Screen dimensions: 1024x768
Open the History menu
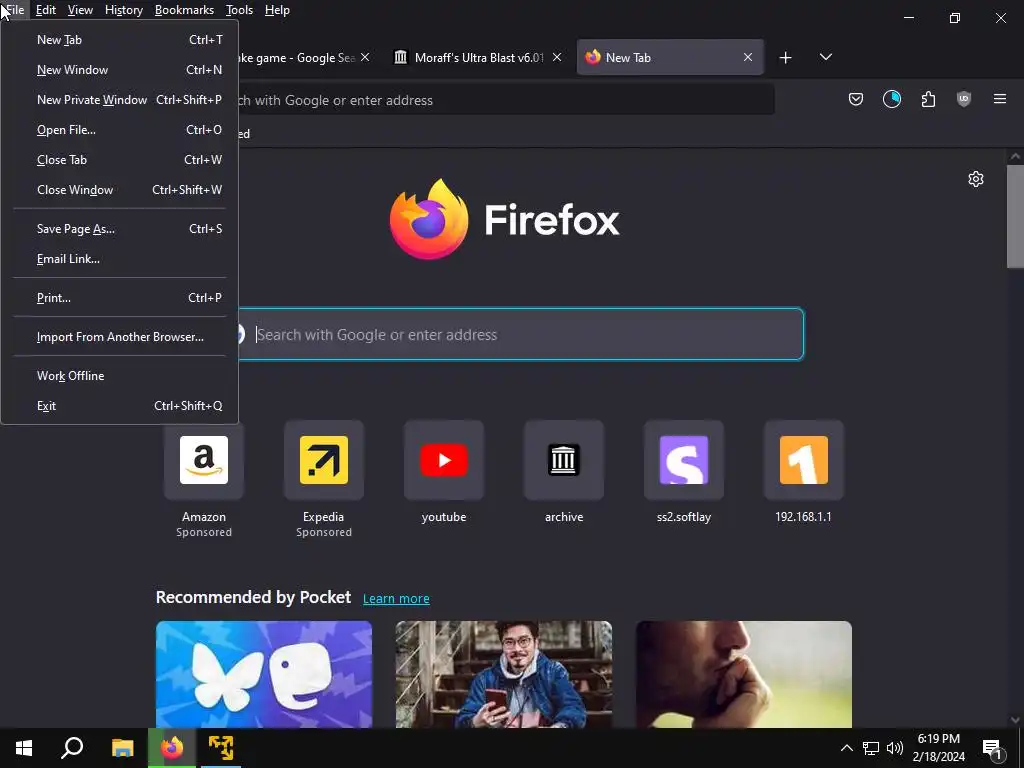click(123, 10)
